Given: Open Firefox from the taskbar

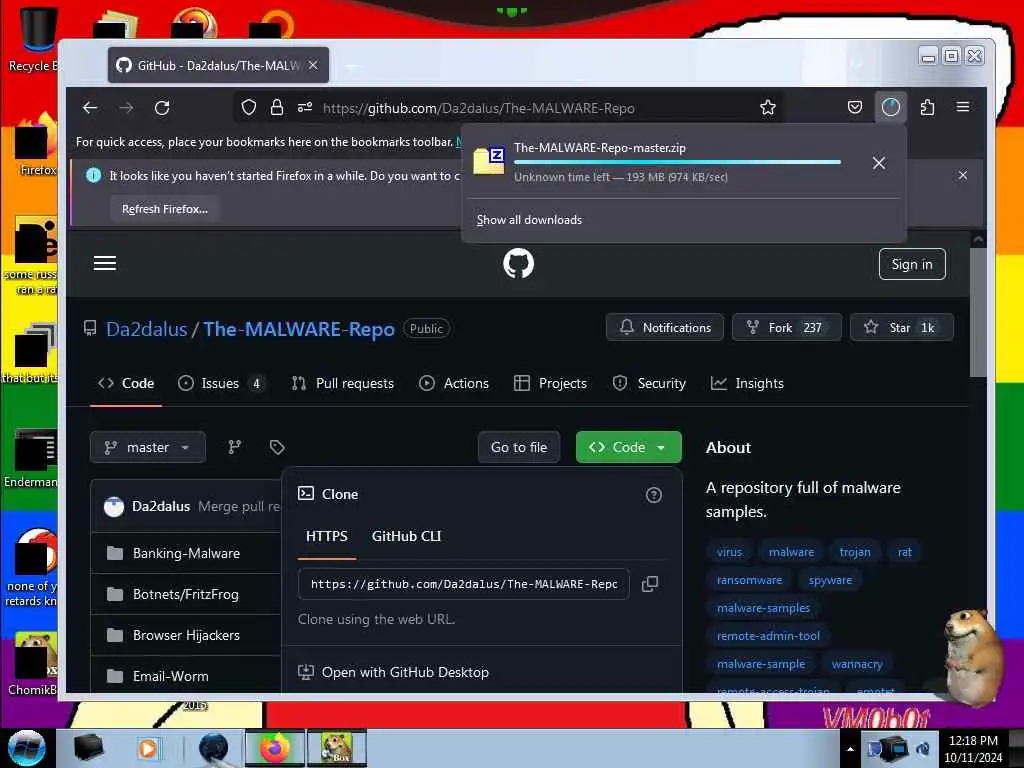Looking at the screenshot, I should [x=274, y=748].
